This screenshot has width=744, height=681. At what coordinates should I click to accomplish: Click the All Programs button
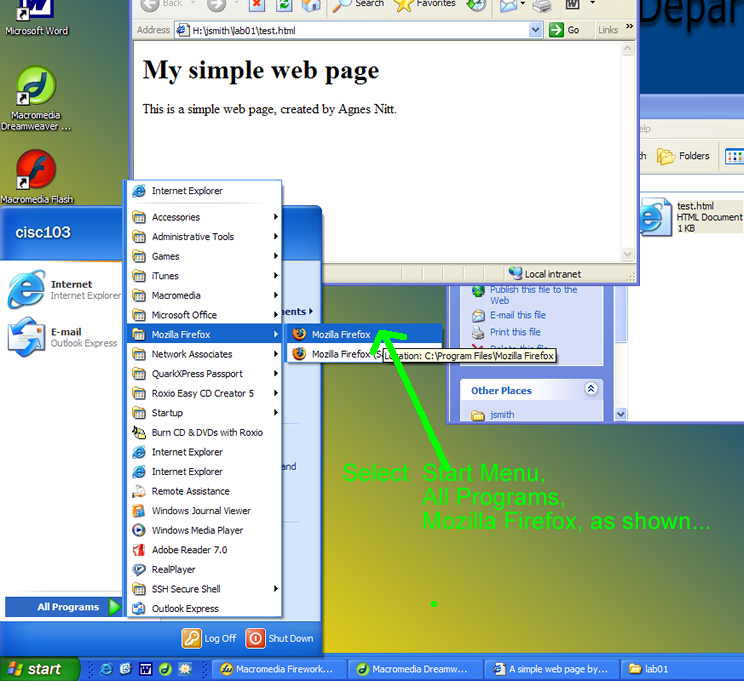(x=63, y=607)
